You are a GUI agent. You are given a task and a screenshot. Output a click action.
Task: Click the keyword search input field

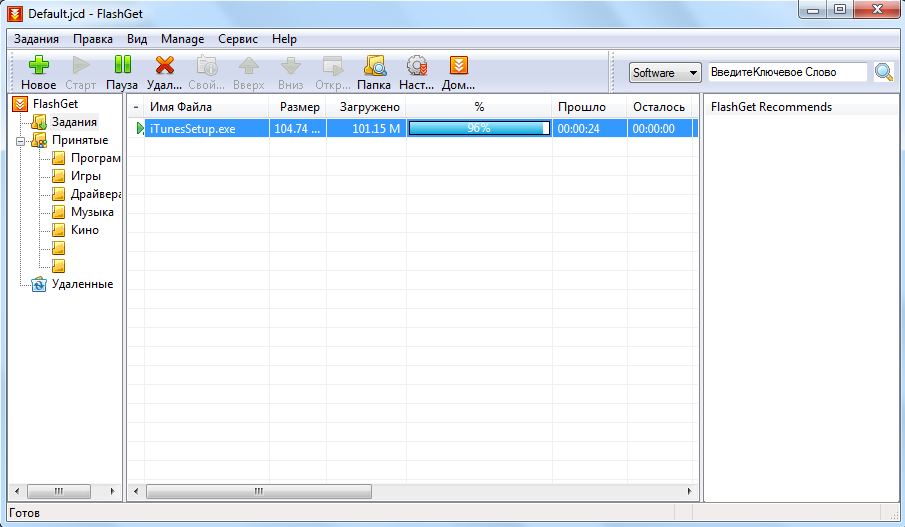(788, 72)
